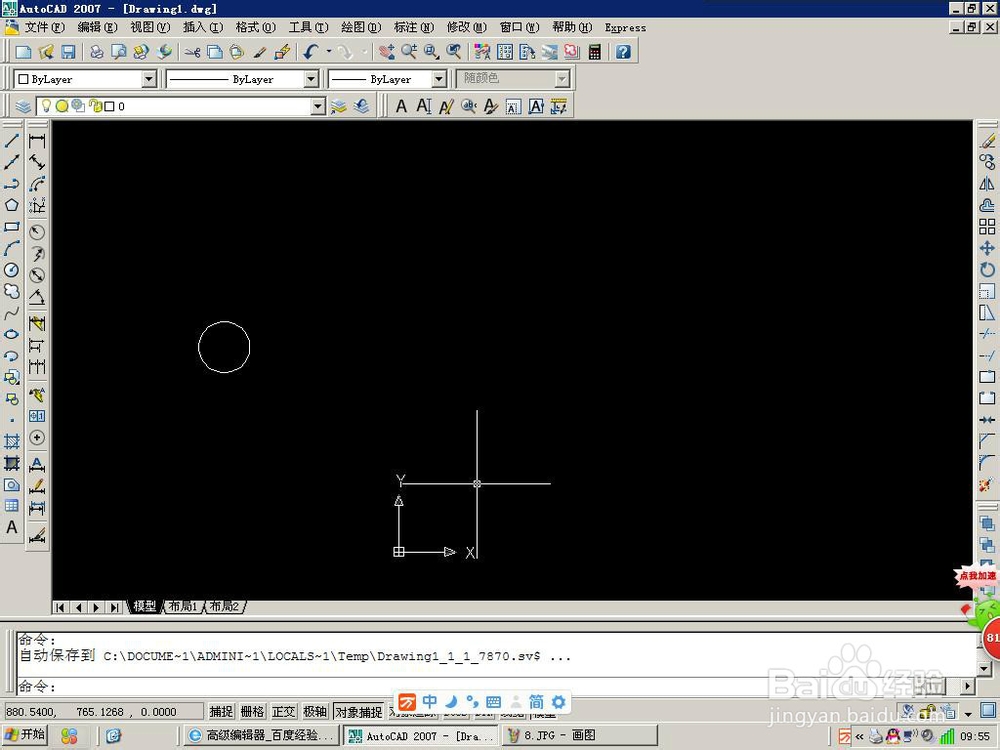Create a new drawing via New icon
Screen dimensions: 1000x750
[24, 52]
